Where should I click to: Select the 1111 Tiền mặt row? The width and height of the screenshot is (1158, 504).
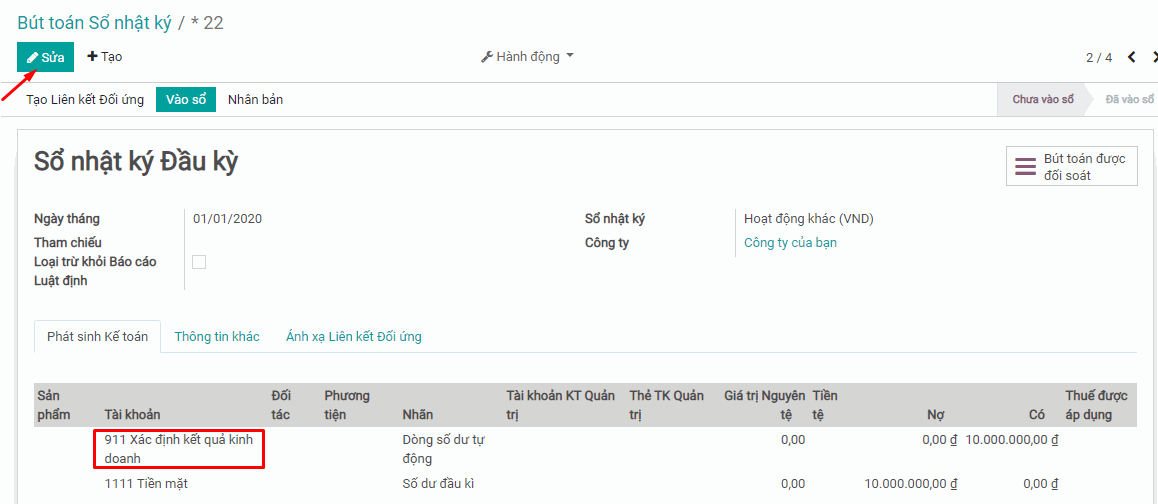(x=146, y=484)
